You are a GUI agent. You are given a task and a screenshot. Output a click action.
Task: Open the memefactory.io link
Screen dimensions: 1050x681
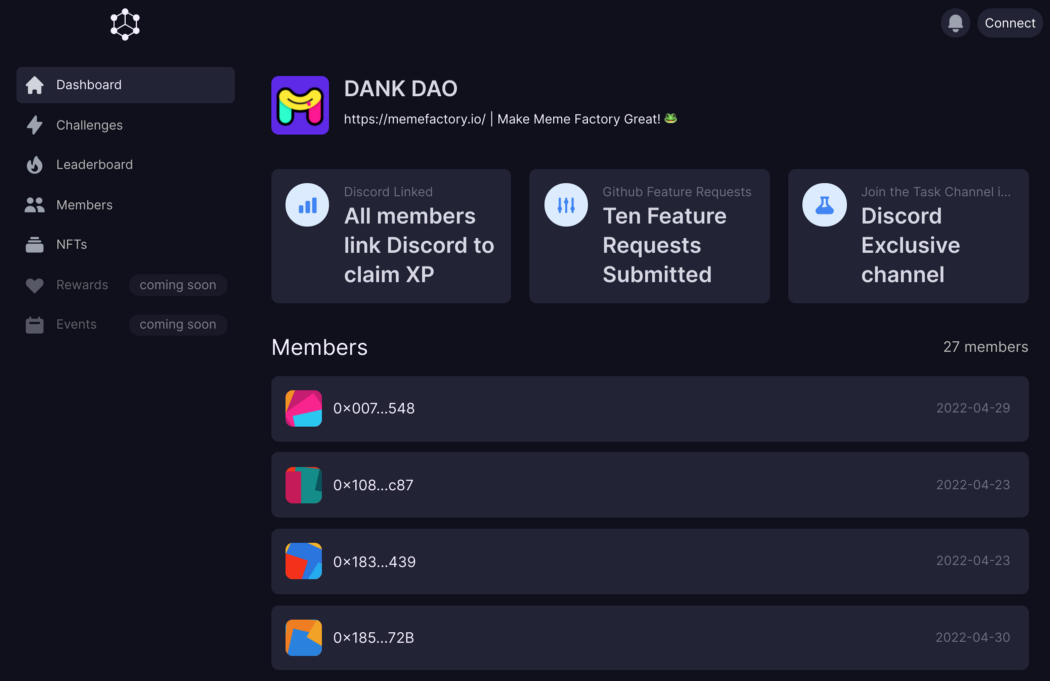click(x=414, y=119)
